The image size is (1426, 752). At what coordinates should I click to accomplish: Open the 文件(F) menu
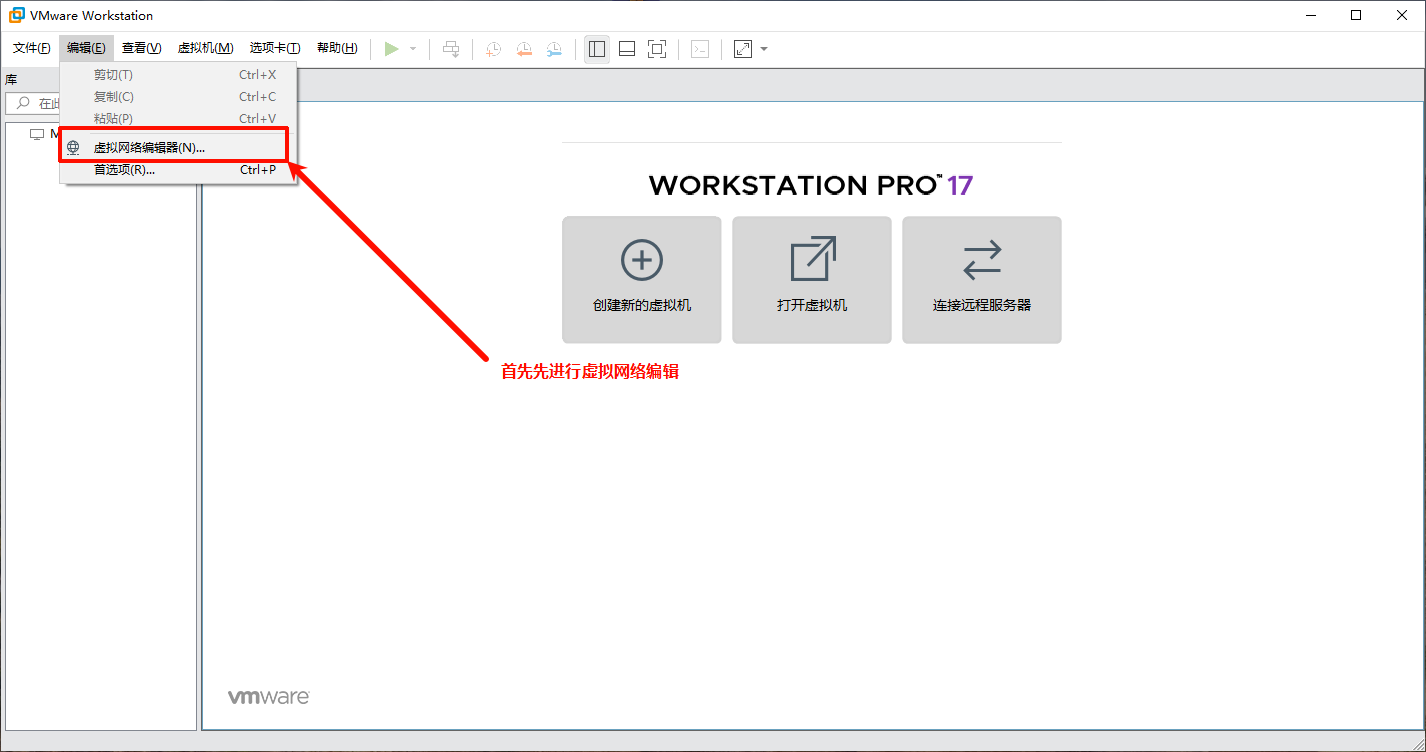click(32, 48)
